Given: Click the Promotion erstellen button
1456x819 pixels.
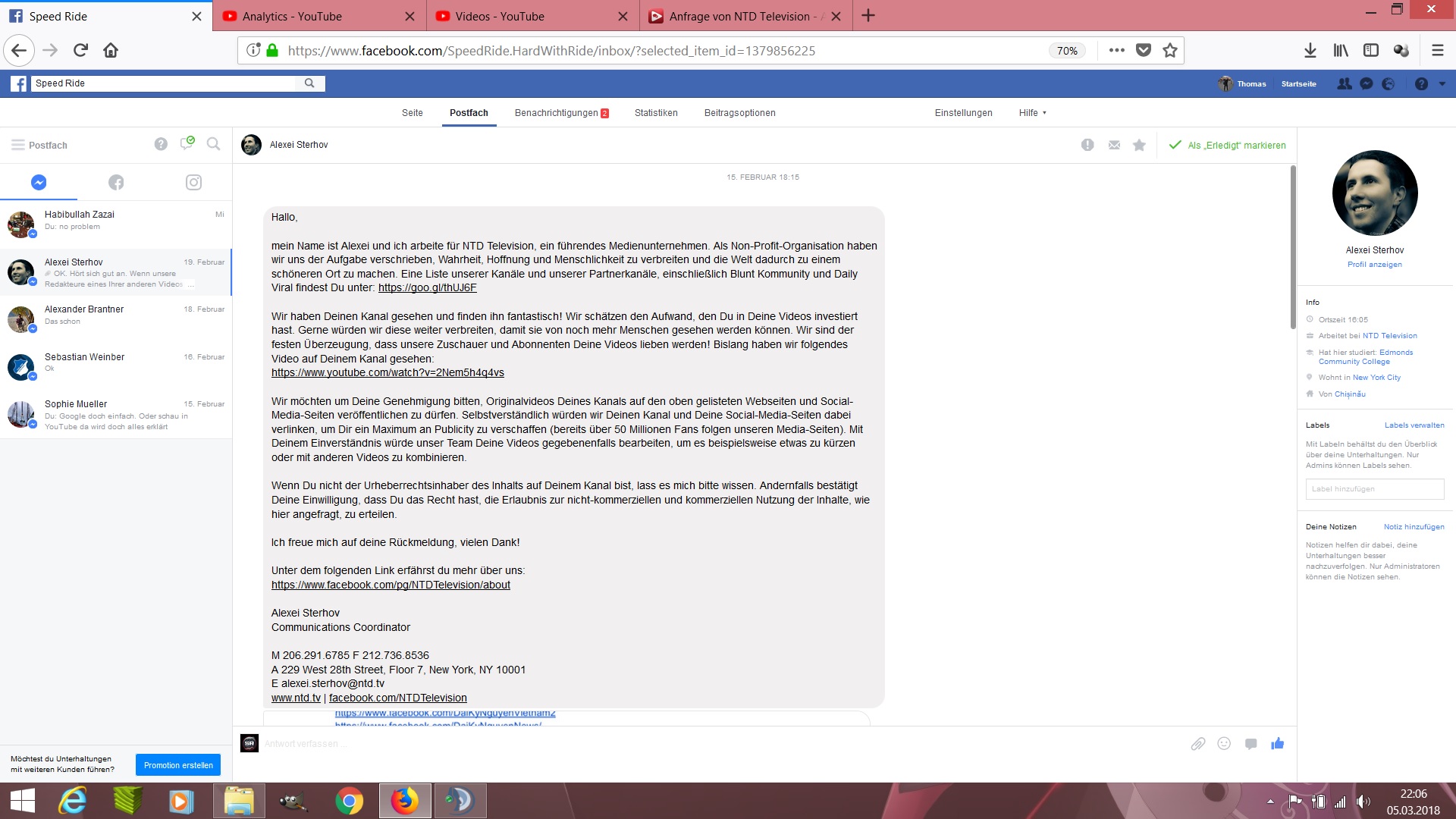Looking at the screenshot, I should tap(178, 765).
